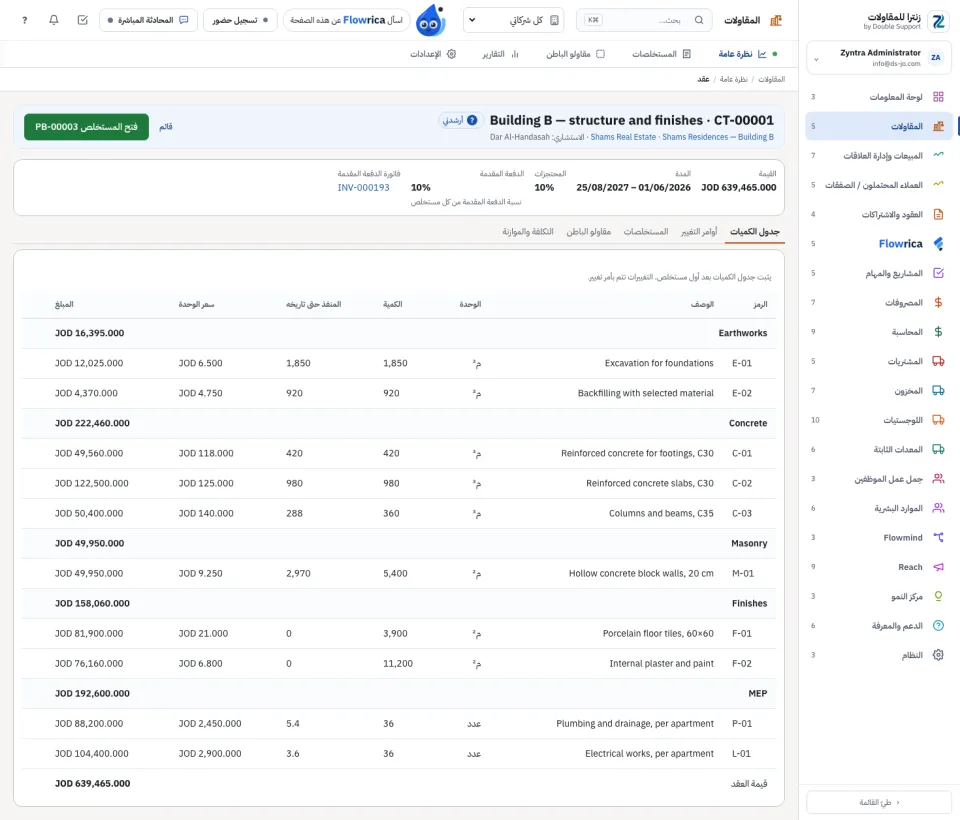Open لوحة المعلومات dashboard icon in sidebar

(x=938, y=97)
